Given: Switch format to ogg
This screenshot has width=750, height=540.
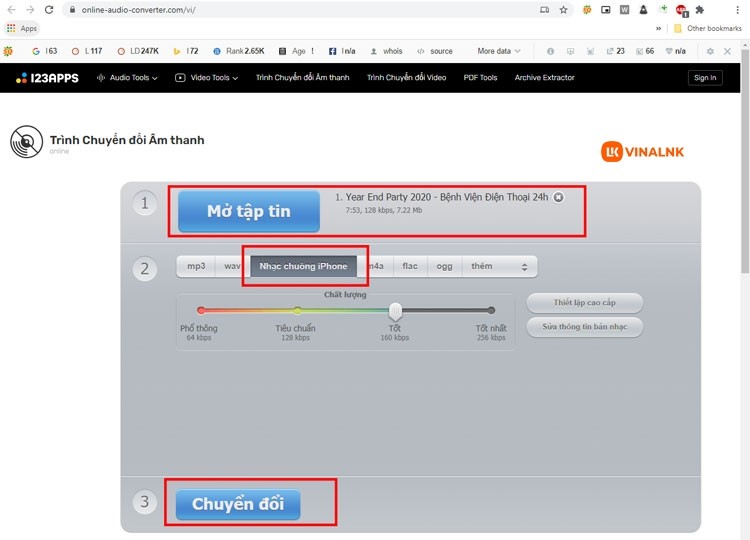Looking at the screenshot, I should click(444, 266).
